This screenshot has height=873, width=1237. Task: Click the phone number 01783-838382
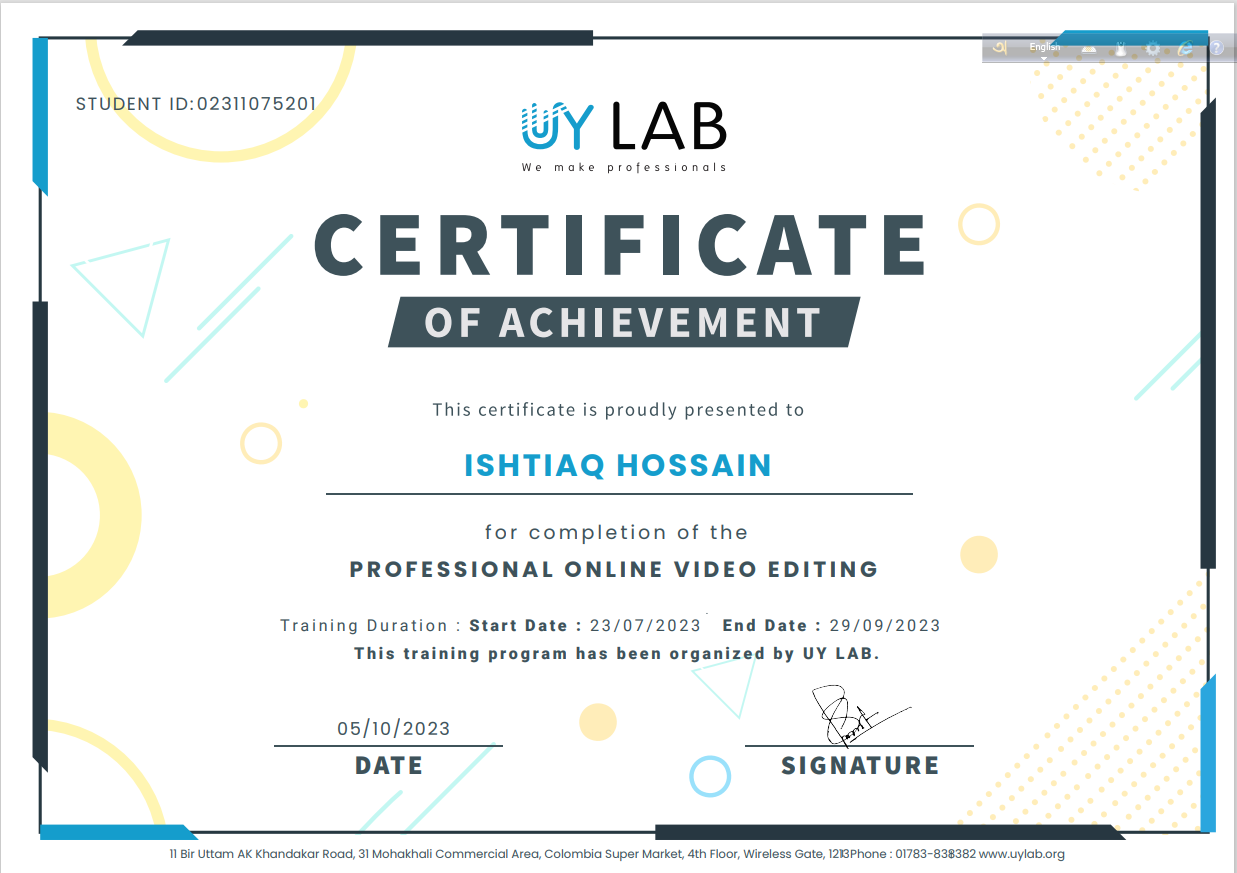[x=935, y=854]
